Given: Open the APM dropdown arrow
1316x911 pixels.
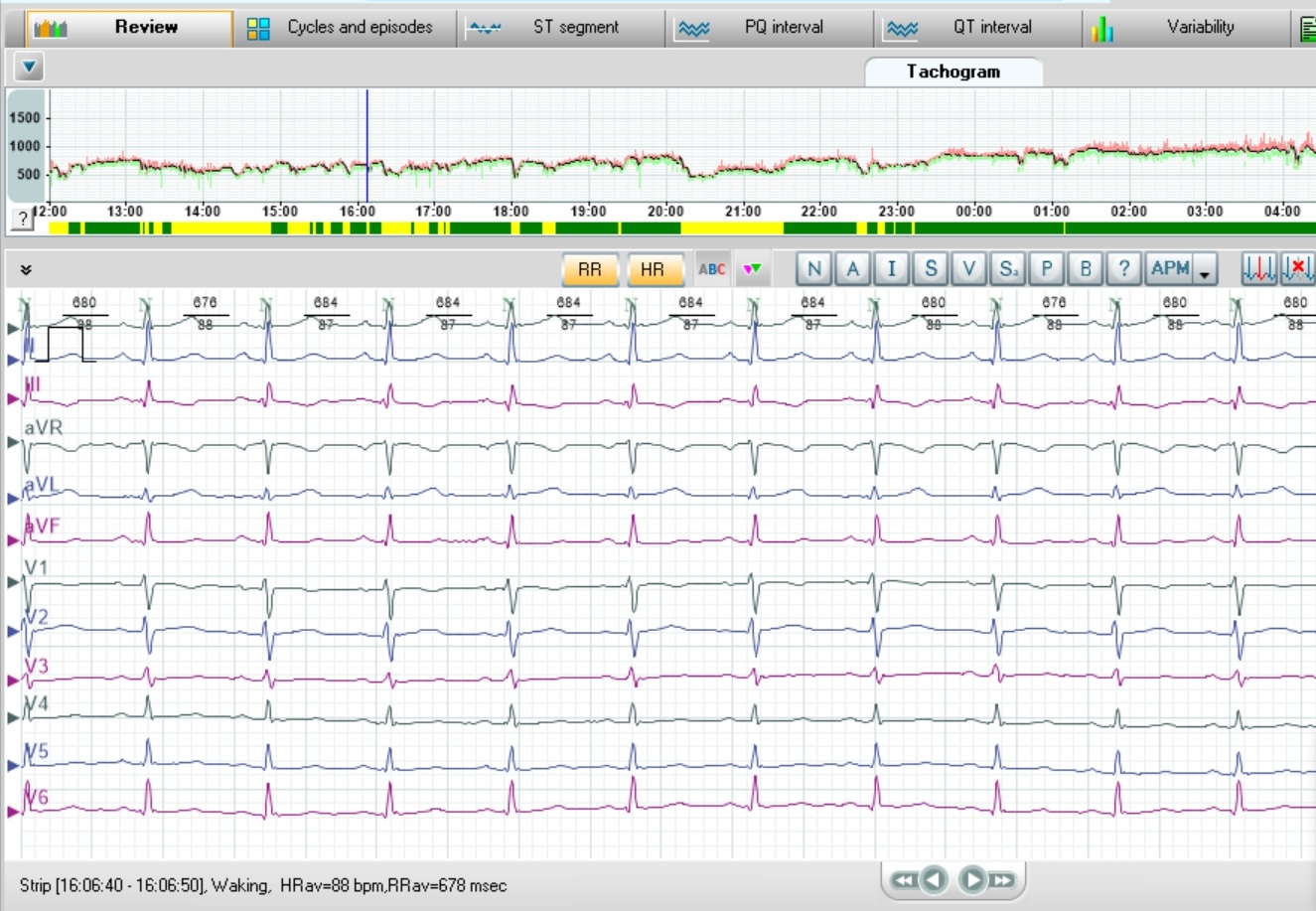Looking at the screenshot, I should click(1206, 270).
